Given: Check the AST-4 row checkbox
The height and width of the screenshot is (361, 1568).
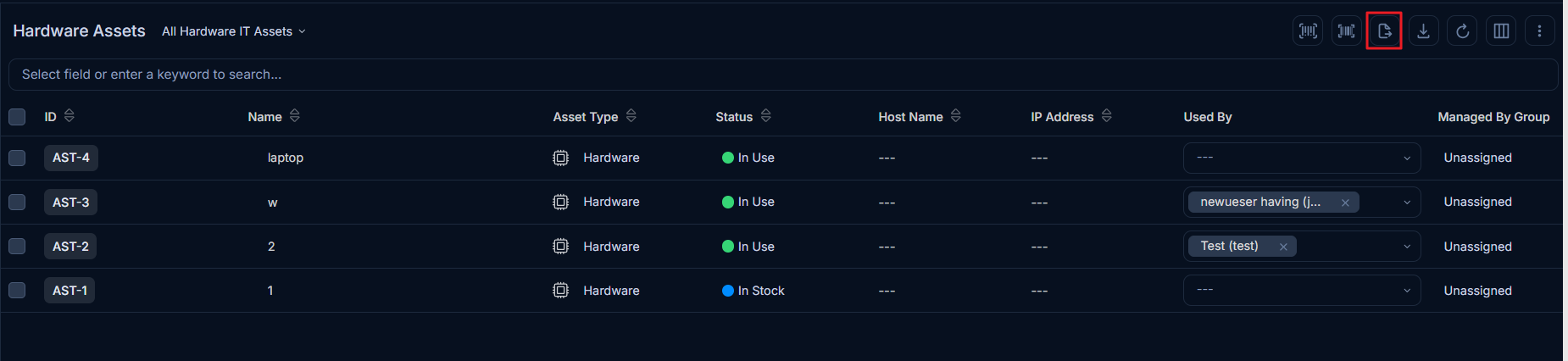Looking at the screenshot, I should [x=17, y=158].
